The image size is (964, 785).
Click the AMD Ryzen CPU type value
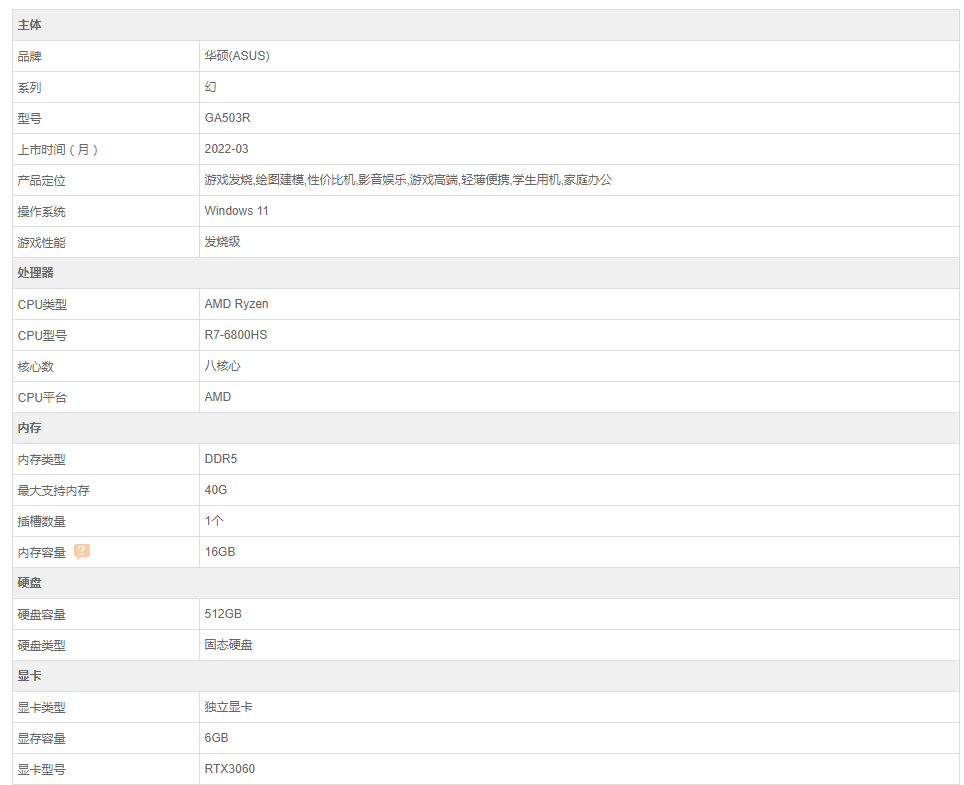[237, 304]
